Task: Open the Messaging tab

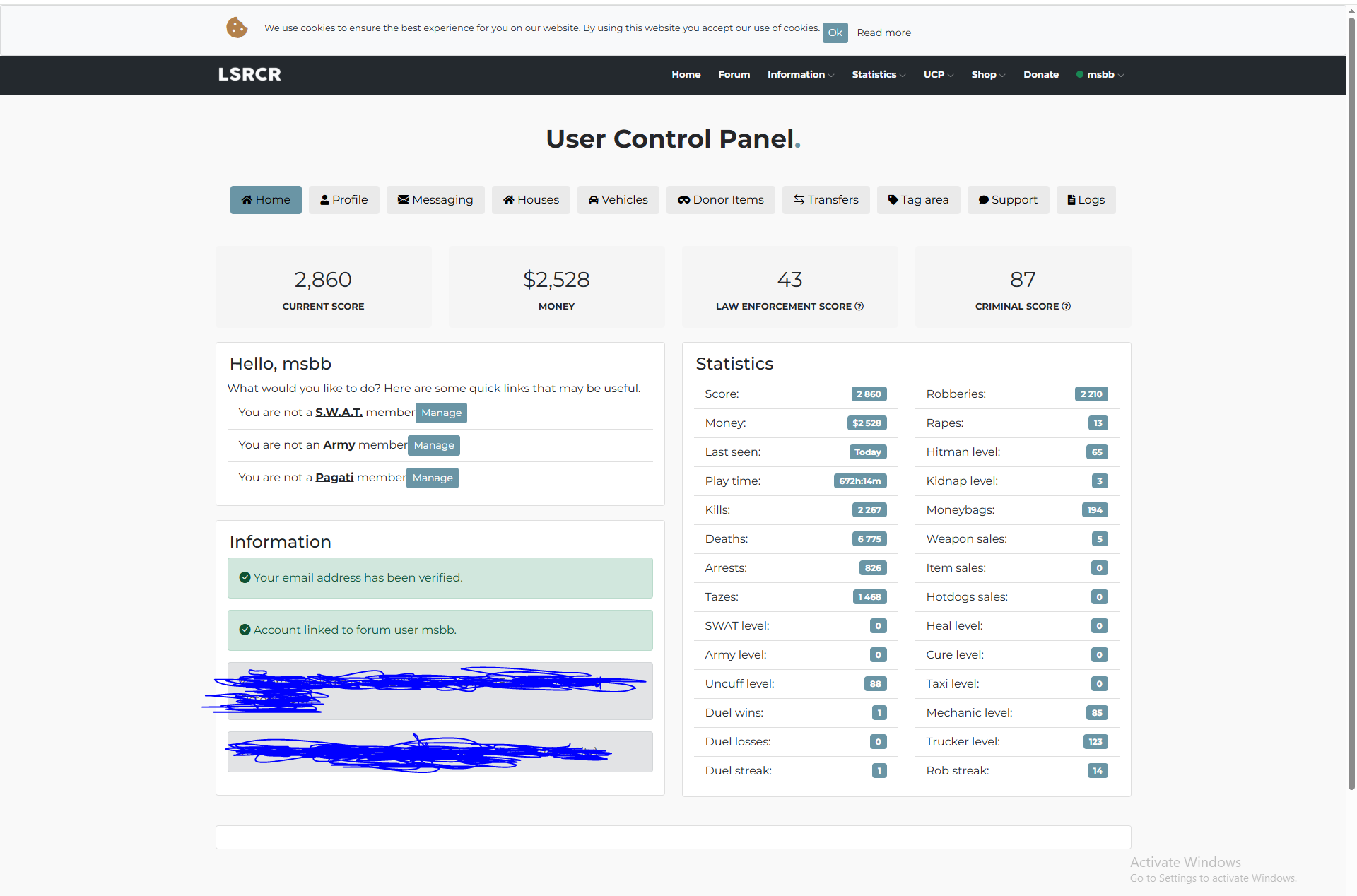Action: (435, 200)
